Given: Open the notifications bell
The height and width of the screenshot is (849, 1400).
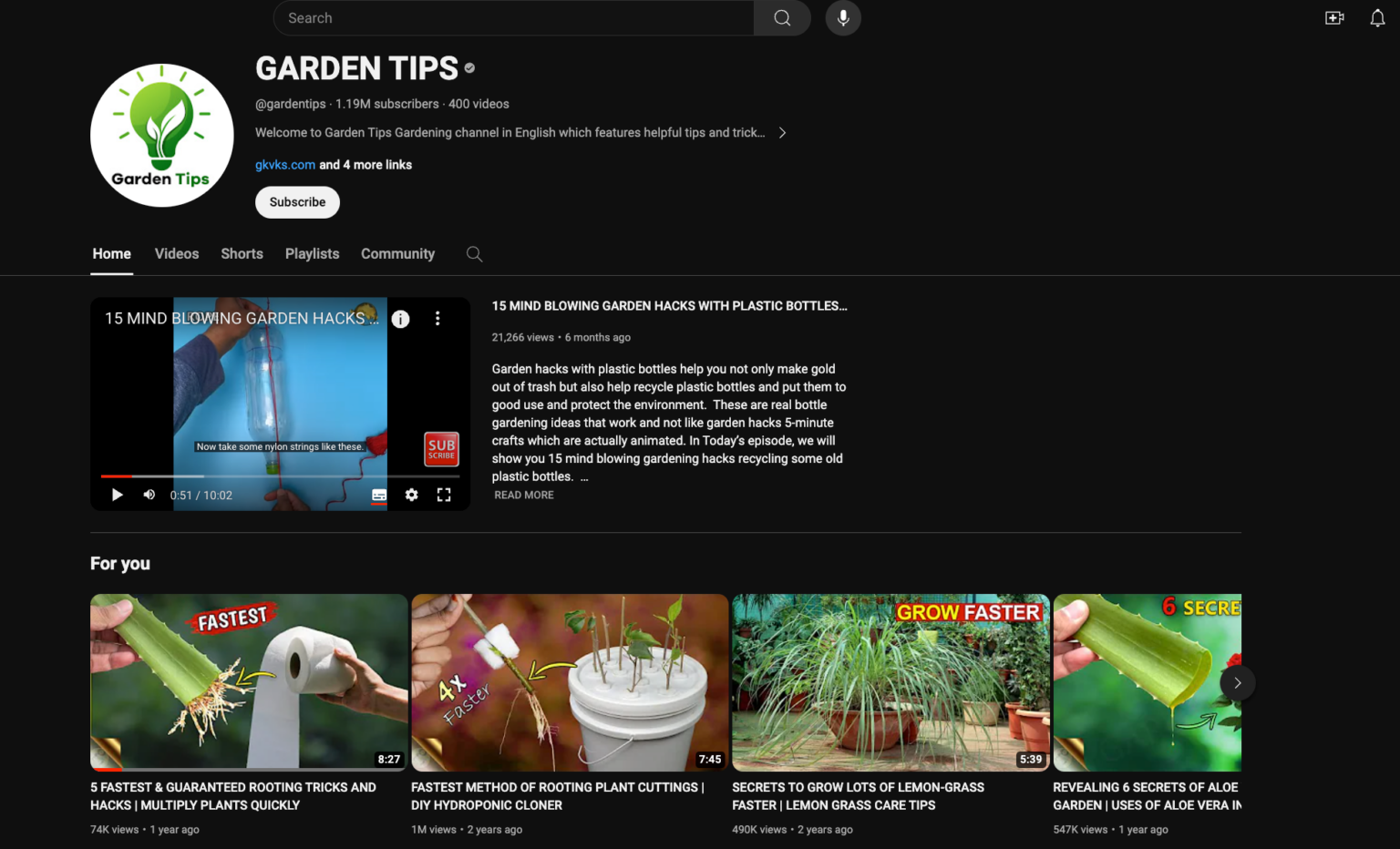Looking at the screenshot, I should pos(1377,18).
